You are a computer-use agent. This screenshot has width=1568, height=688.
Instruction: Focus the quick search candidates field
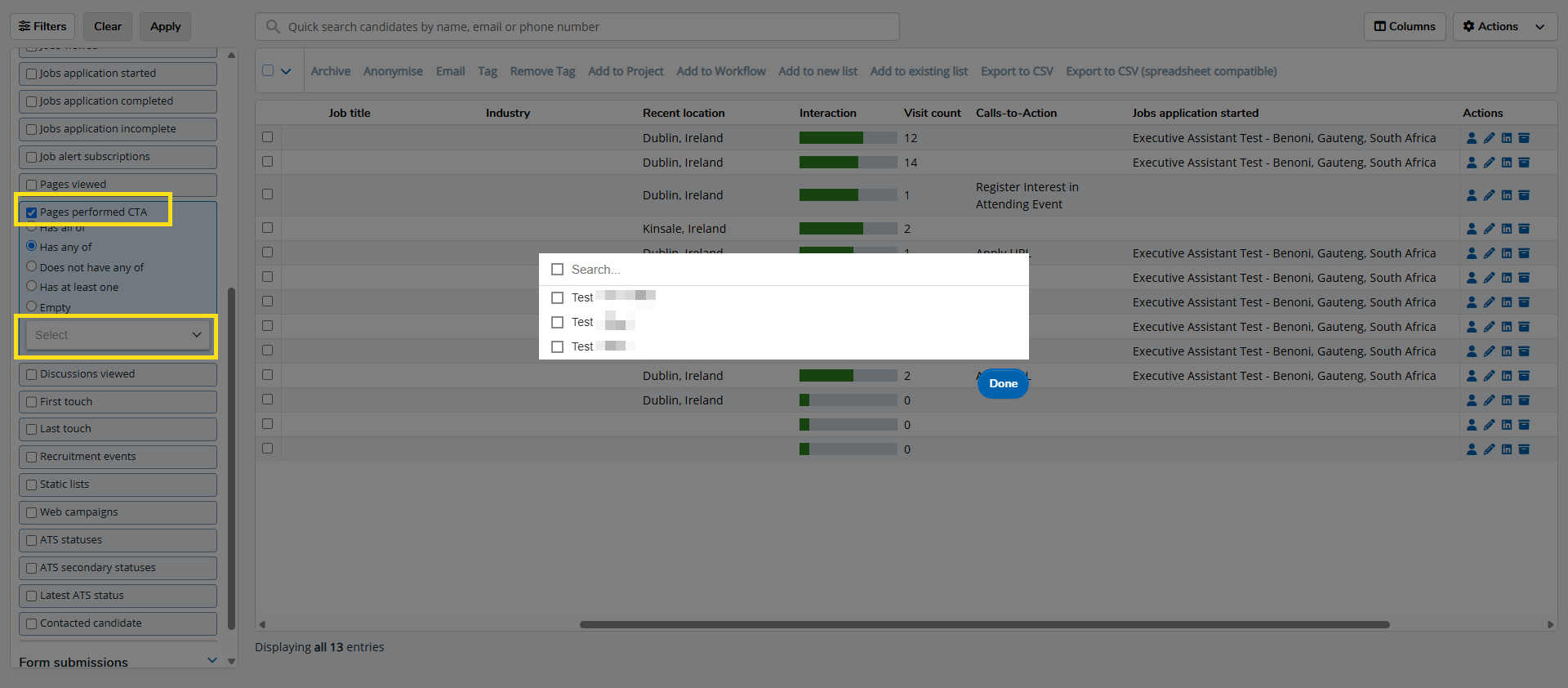(588, 27)
